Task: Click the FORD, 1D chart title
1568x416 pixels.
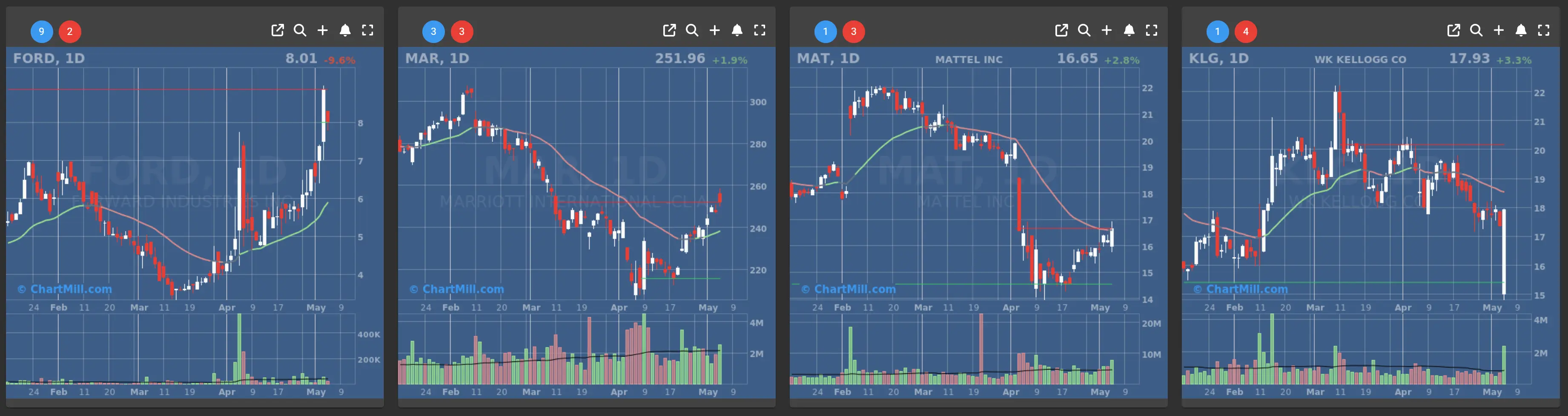Action: point(49,58)
